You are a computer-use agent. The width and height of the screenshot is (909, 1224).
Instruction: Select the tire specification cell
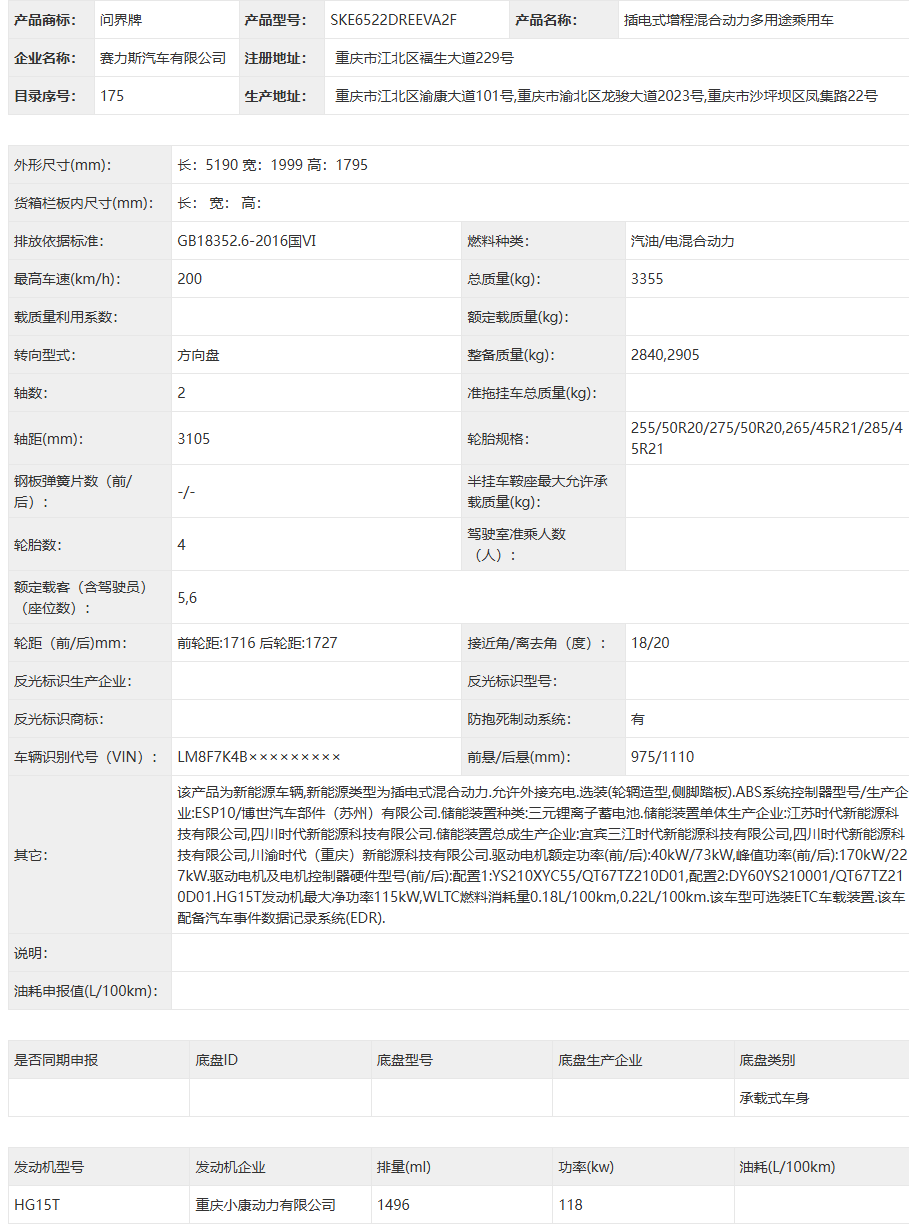point(767,439)
